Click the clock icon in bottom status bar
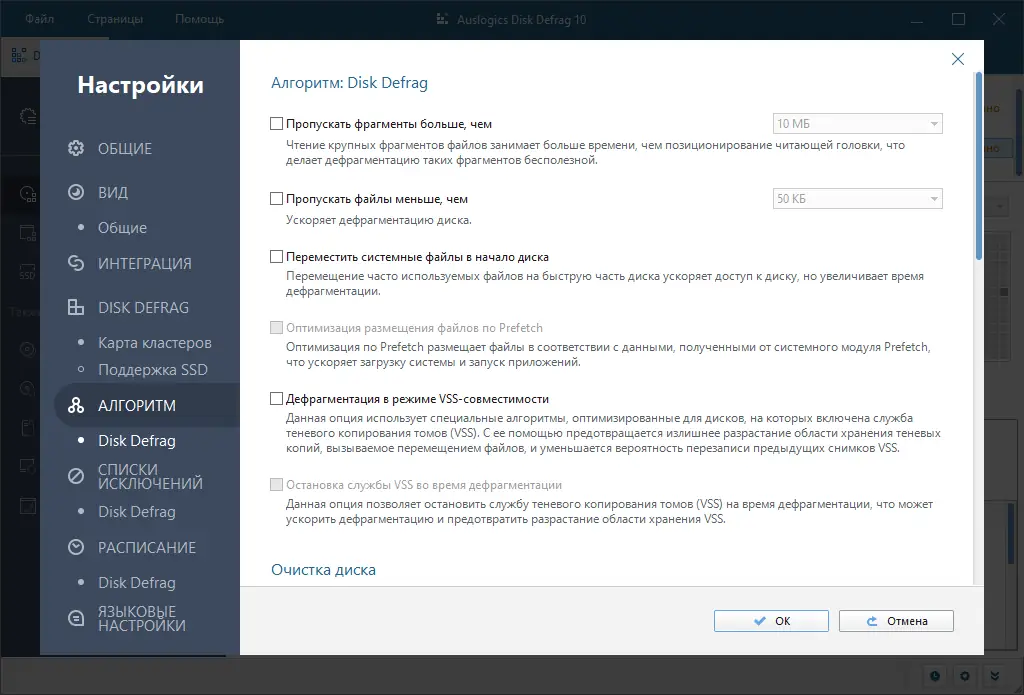Viewport: 1024px width, 695px height. [935, 676]
